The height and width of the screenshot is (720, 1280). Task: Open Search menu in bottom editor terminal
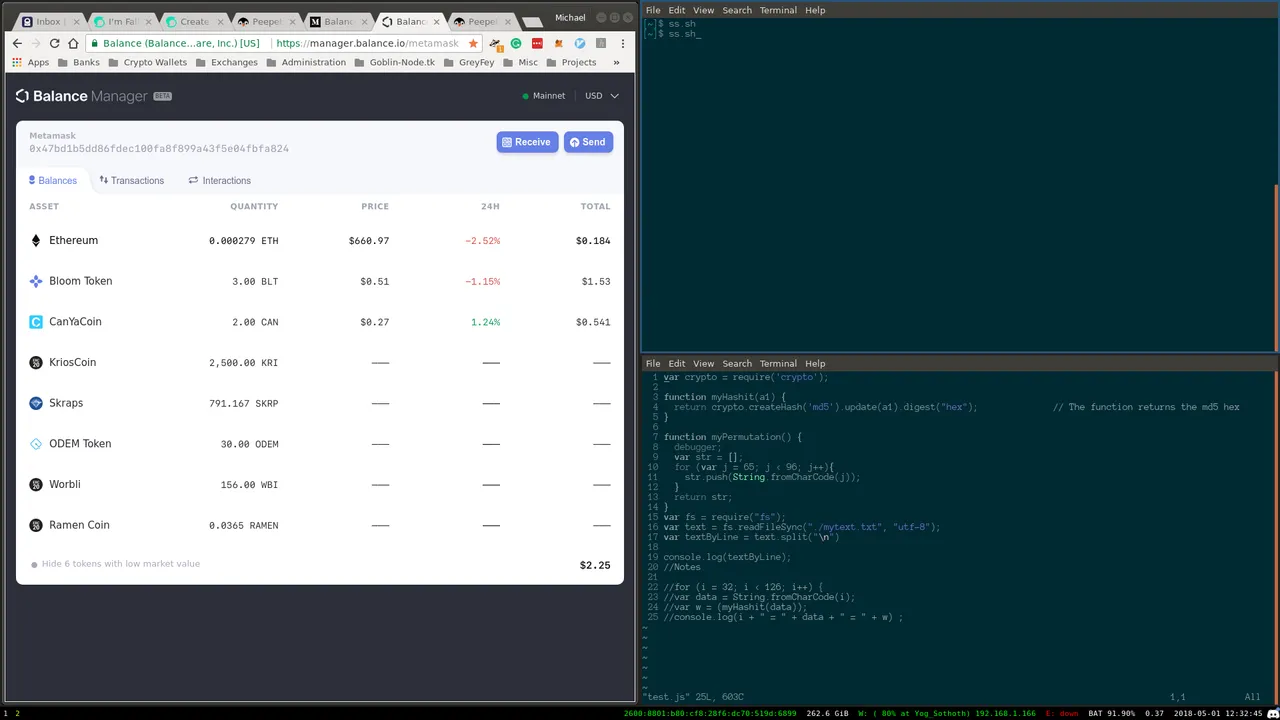pyautogui.click(x=737, y=364)
